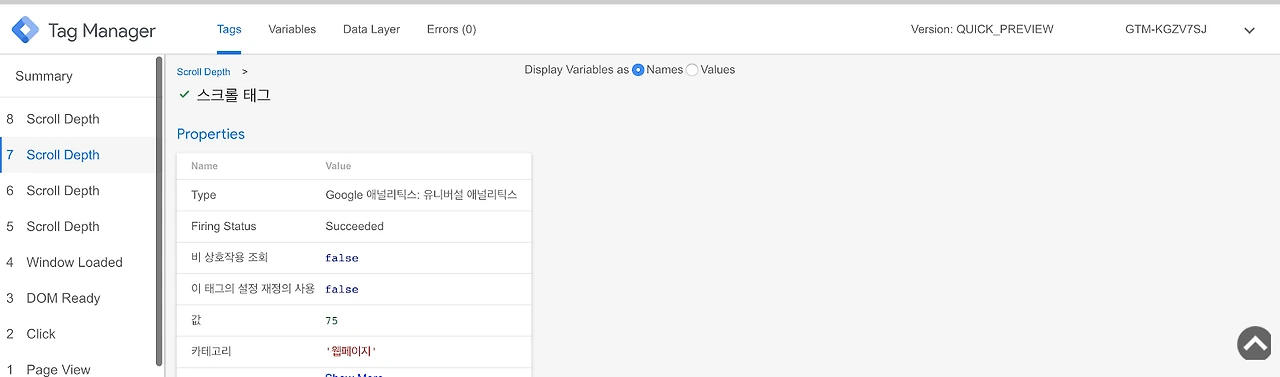Viewport: 1280px width, 377px height.
Task: Click the Version: QUICK_PREVIEW label
Action: [x=982, y=30]
